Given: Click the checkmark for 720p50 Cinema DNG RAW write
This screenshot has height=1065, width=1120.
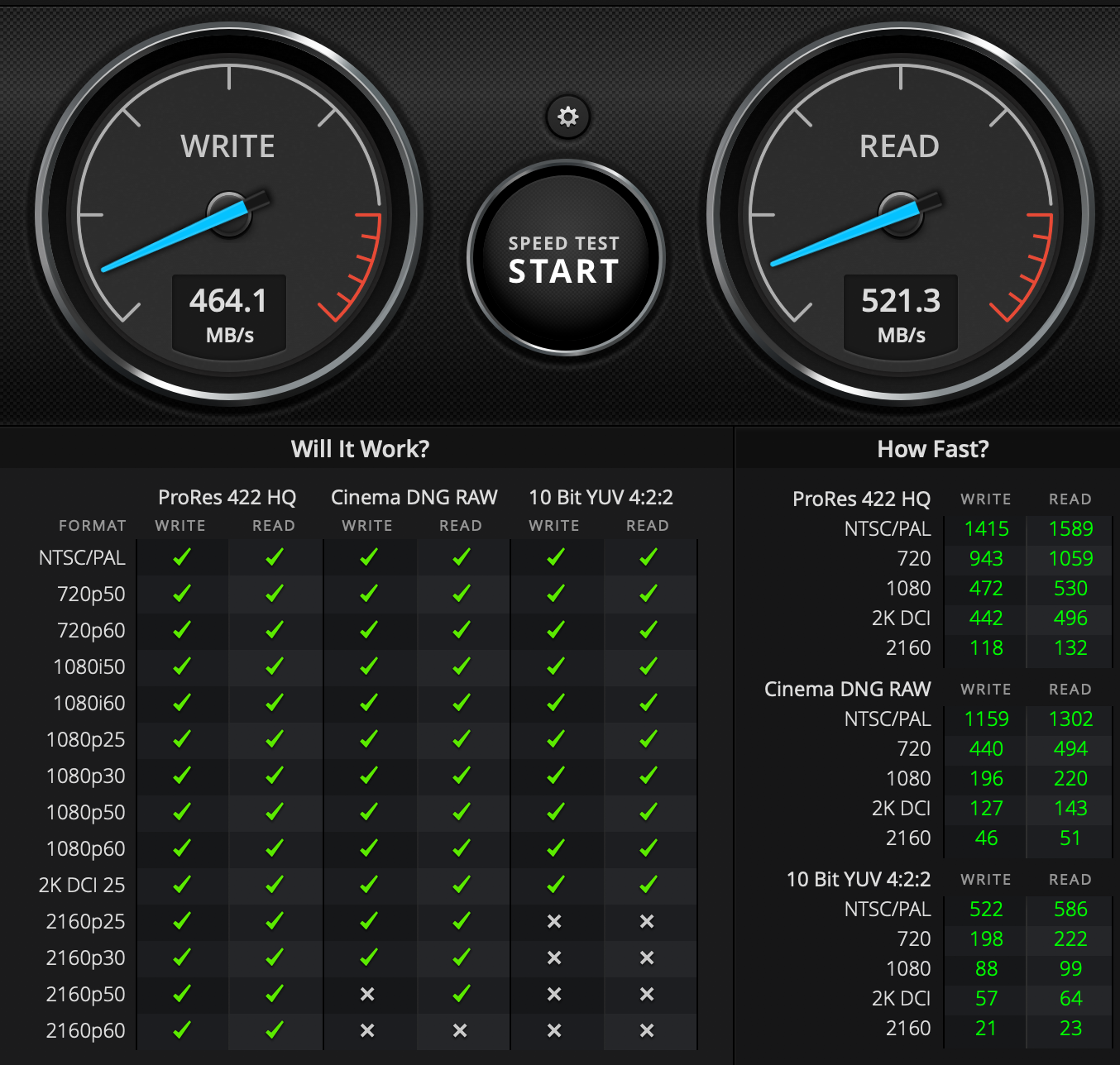Looking at the screenshot, I should pos(369,594).
